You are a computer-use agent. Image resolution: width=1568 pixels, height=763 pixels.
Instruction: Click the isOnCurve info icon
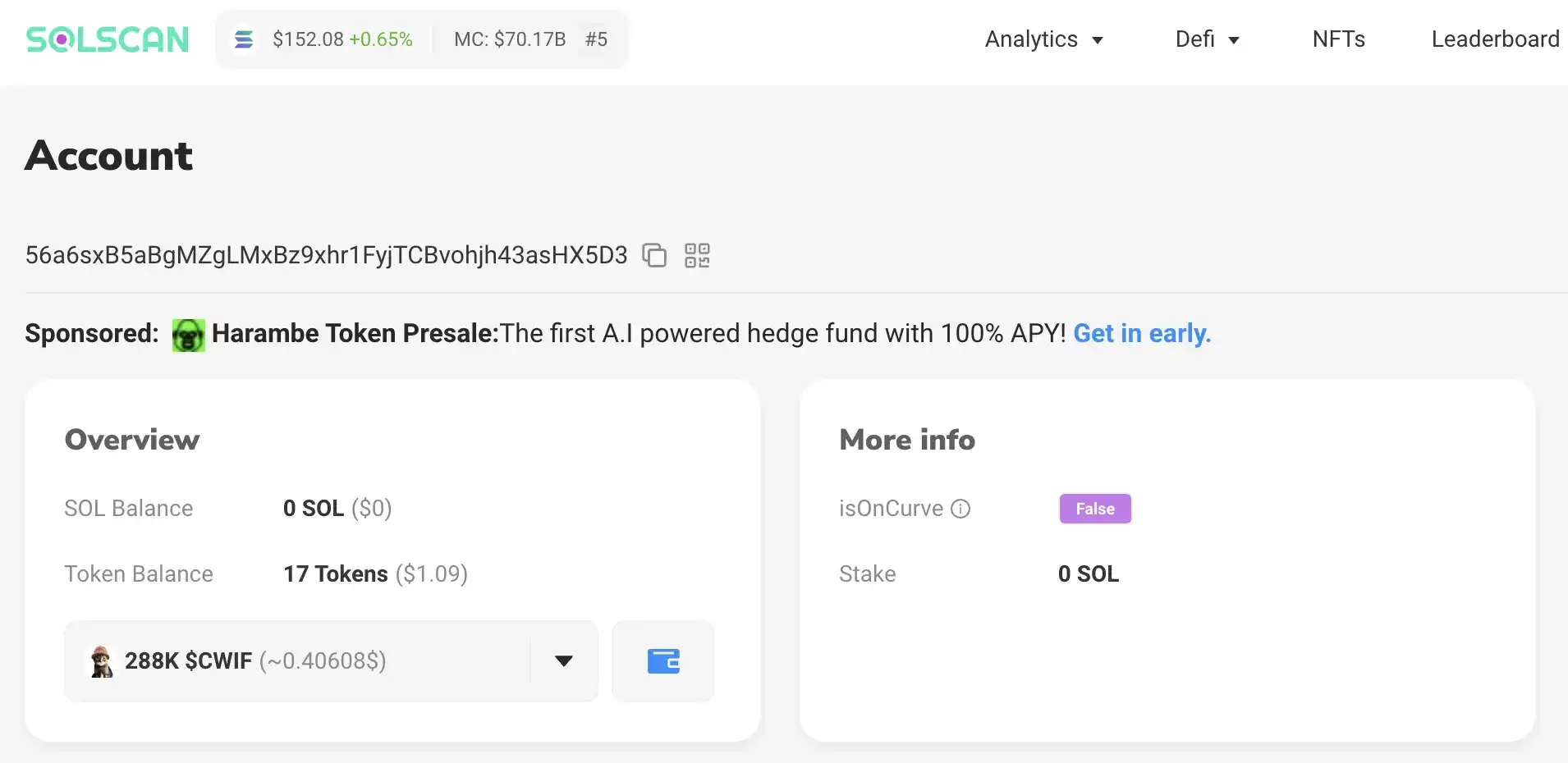pyautogui.click(x=961, y=509)
